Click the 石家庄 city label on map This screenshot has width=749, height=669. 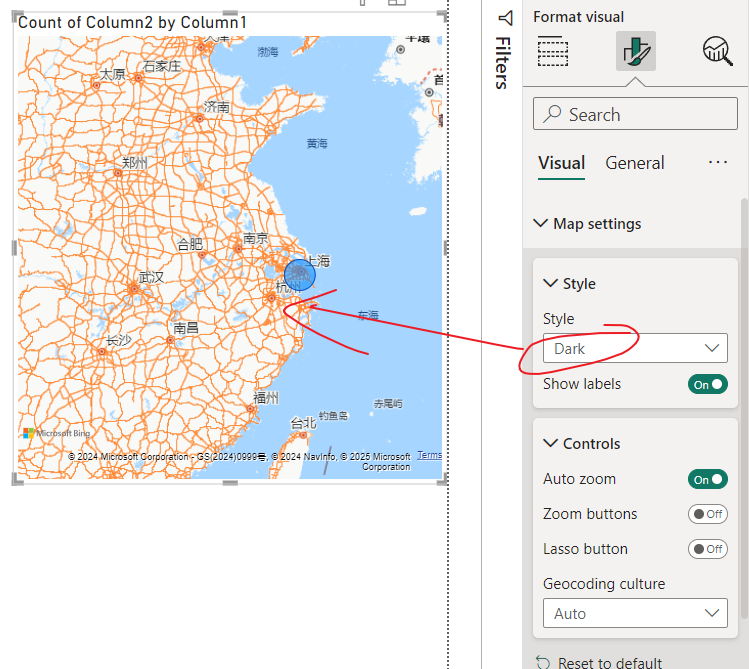[x=161, y=66]
